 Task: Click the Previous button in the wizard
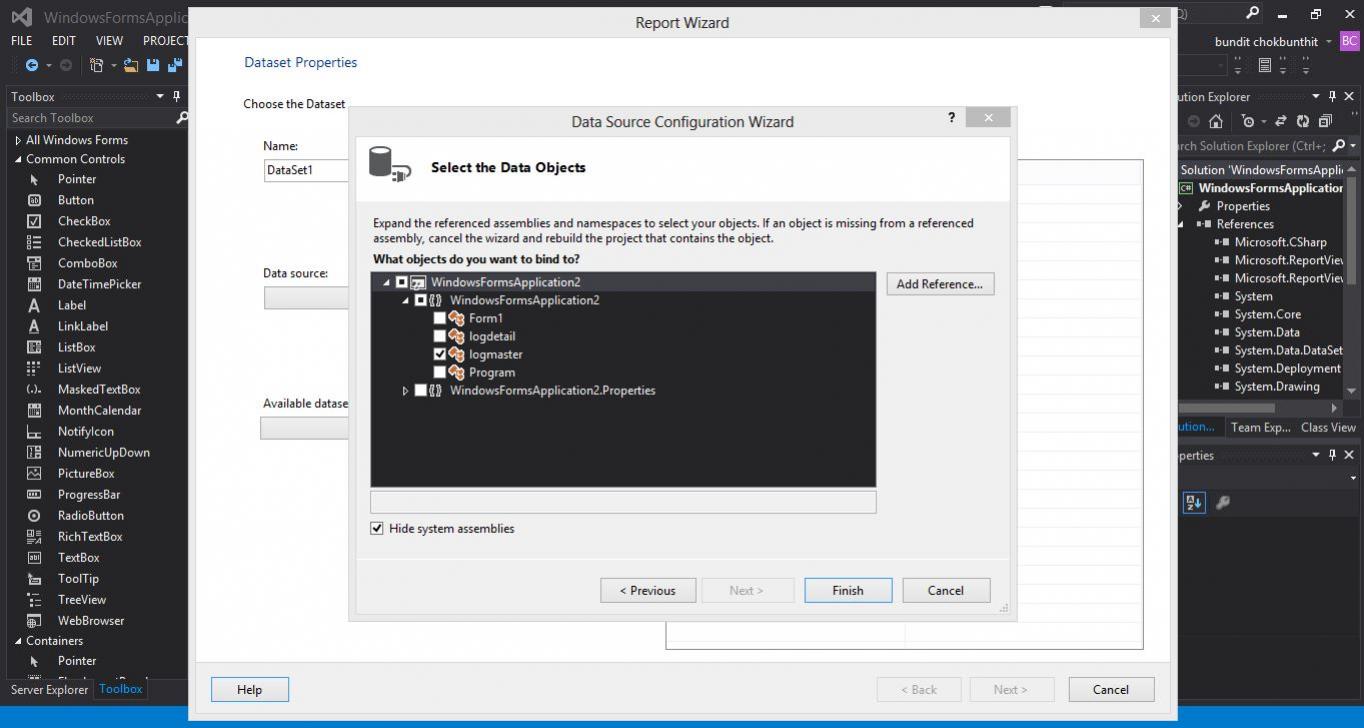click(647, 590)
